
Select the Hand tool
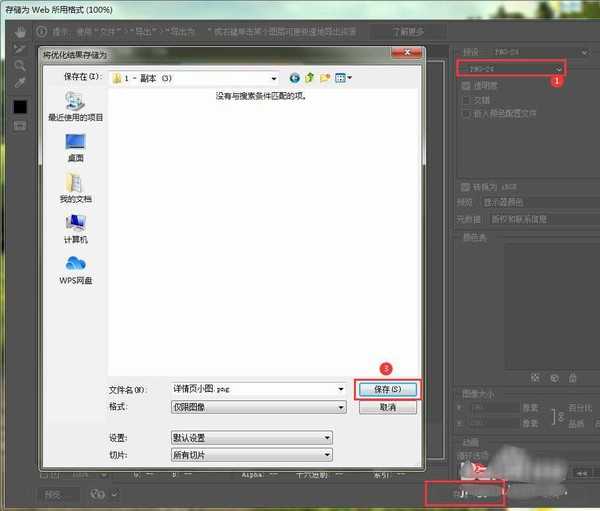pos(19,32)
